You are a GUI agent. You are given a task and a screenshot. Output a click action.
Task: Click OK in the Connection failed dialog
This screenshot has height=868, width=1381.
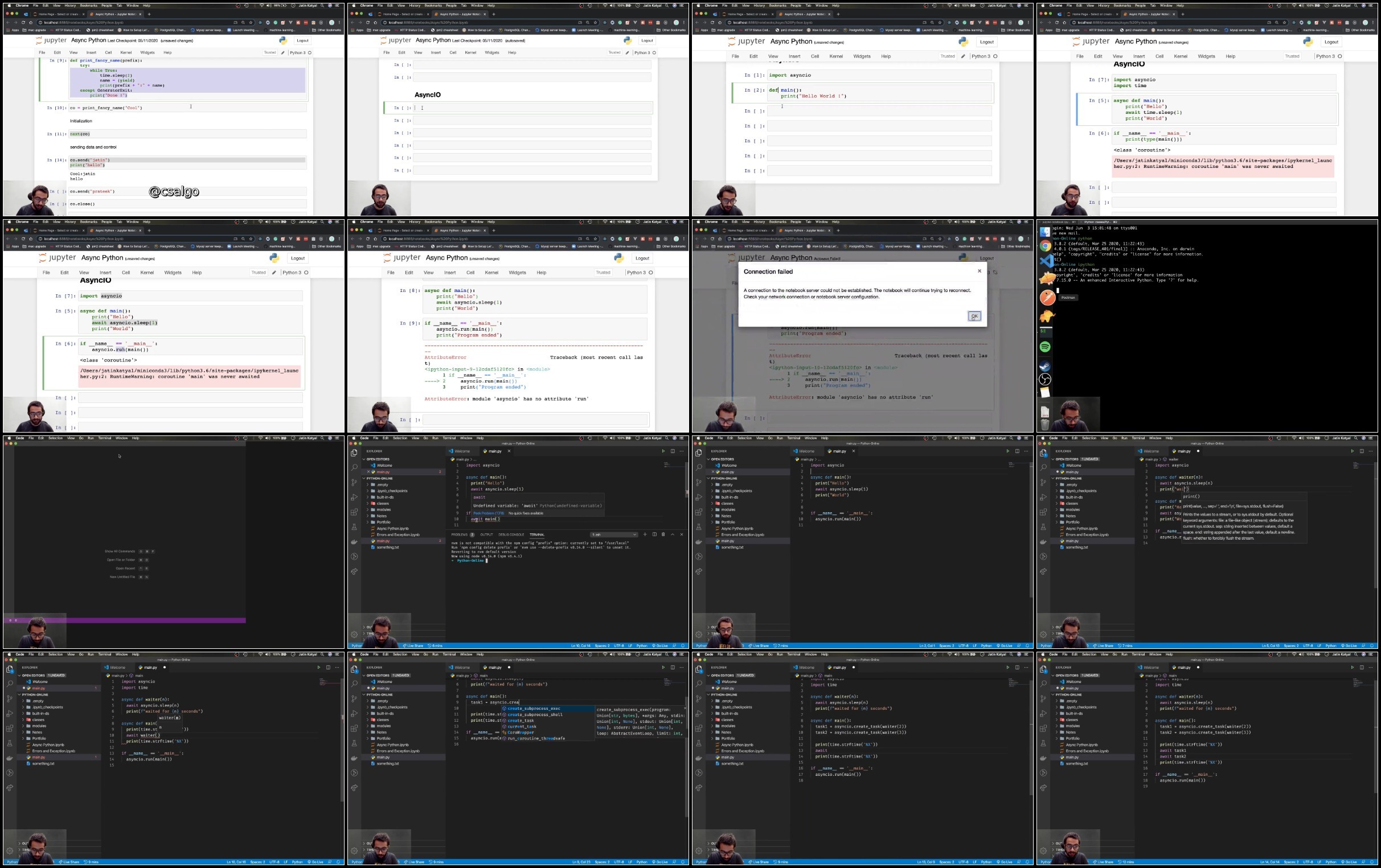click(974, 316)
